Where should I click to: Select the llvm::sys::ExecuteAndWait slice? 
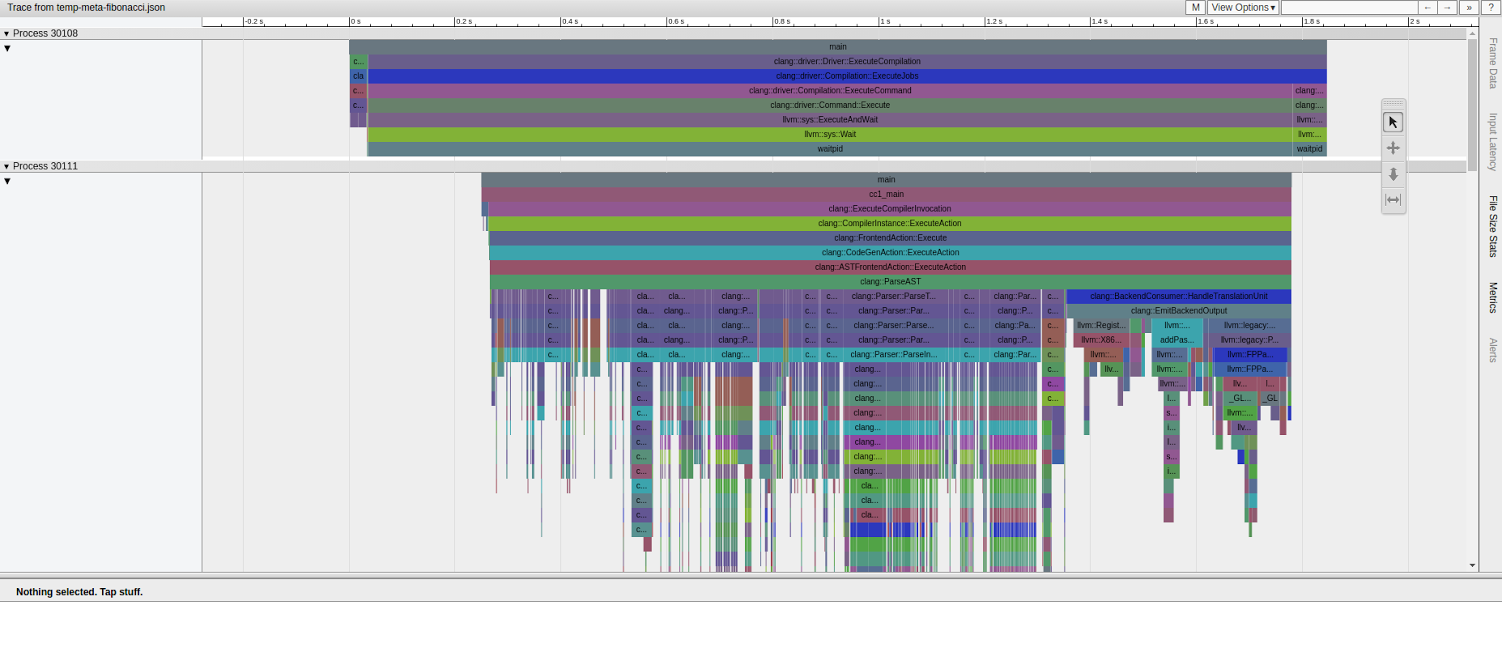(830, 119)
